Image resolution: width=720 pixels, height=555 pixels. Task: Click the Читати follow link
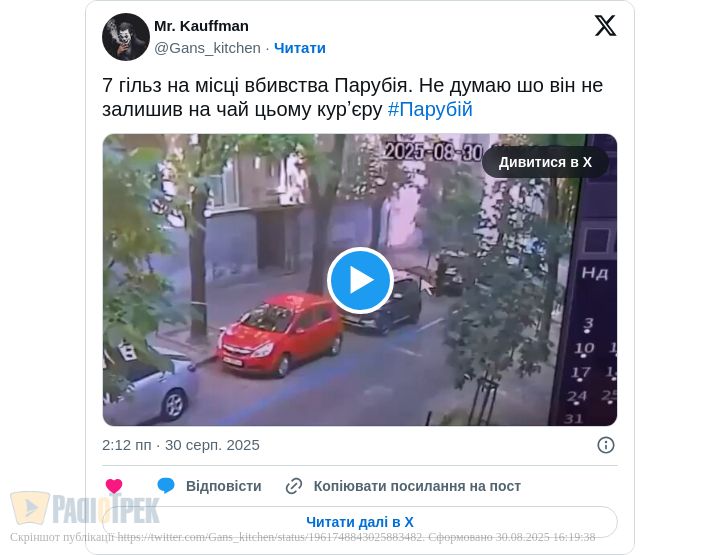point(300,48)
